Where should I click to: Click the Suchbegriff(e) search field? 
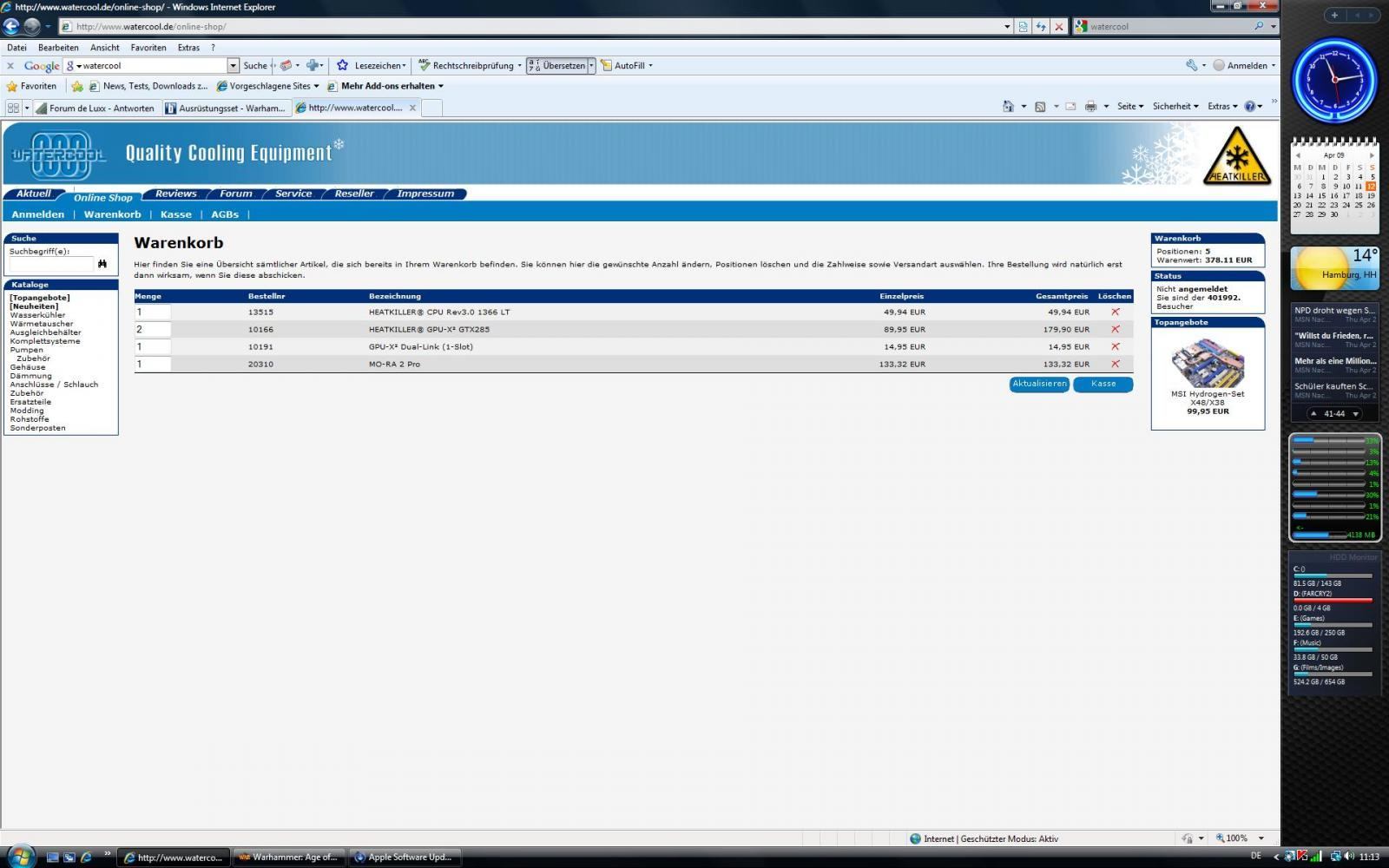(x=51, y=263)
